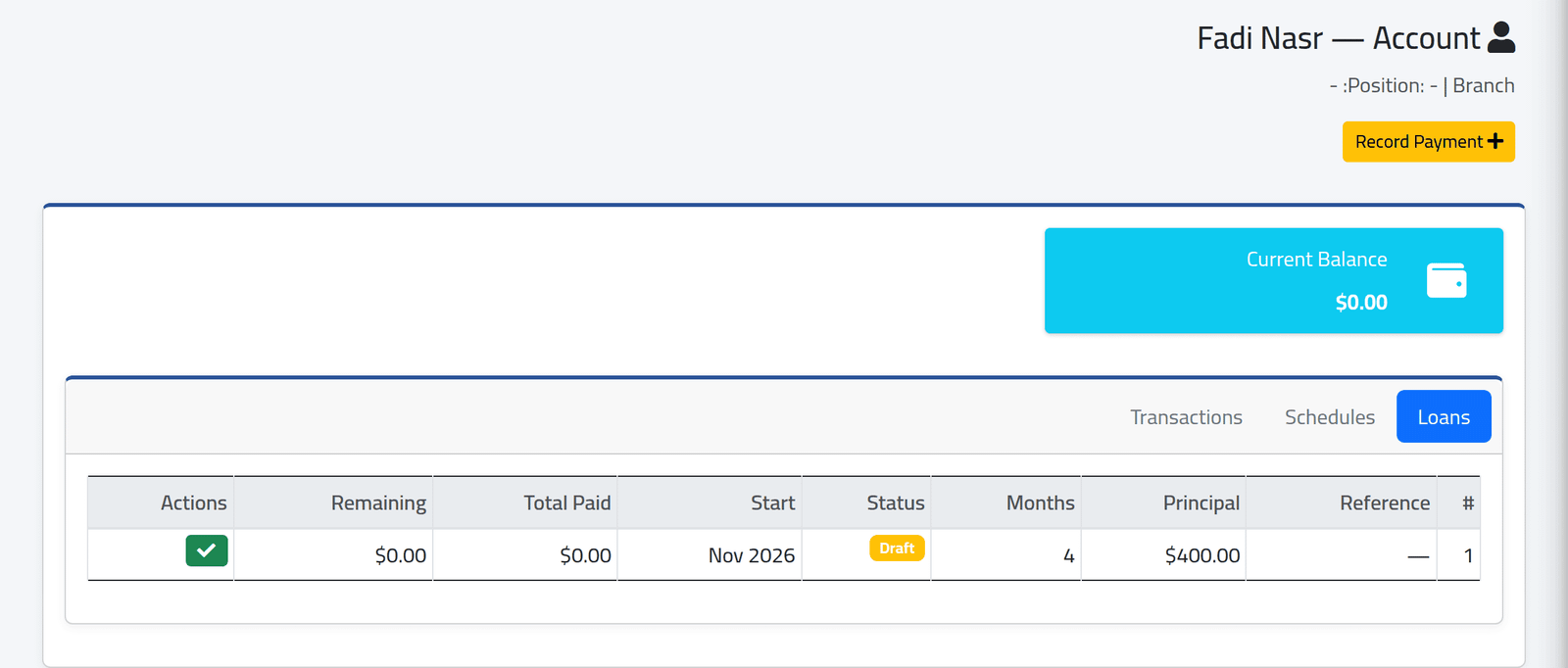This screenshot has width=1568, height=668.
Task: Click the $400.00 principal value
Action: click(1202, 555)
